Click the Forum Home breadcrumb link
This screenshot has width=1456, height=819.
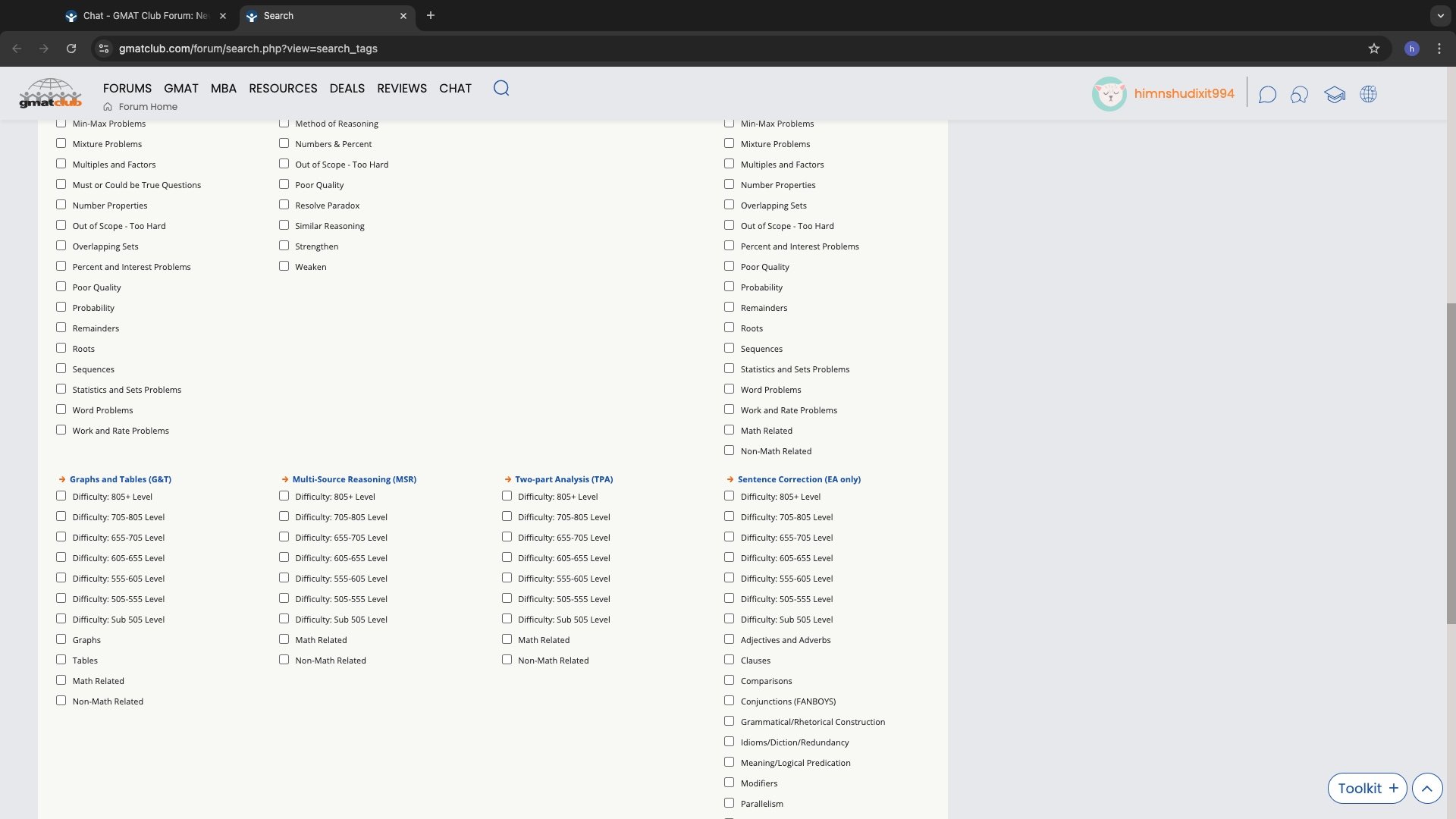[147, 107]
